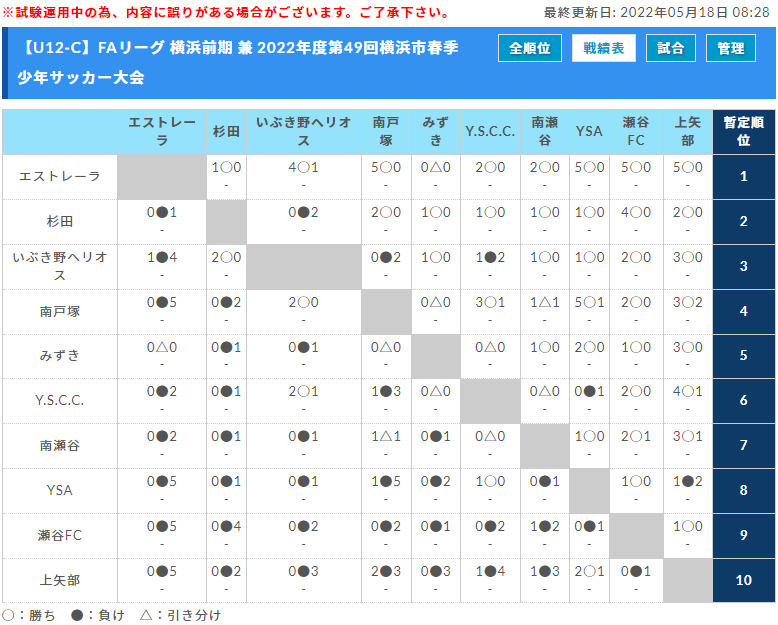The image size is (778, 625).
Task: Open 南瀬谷 vs 上矢部 3○1 result
Action: click(x=688, y=437)
